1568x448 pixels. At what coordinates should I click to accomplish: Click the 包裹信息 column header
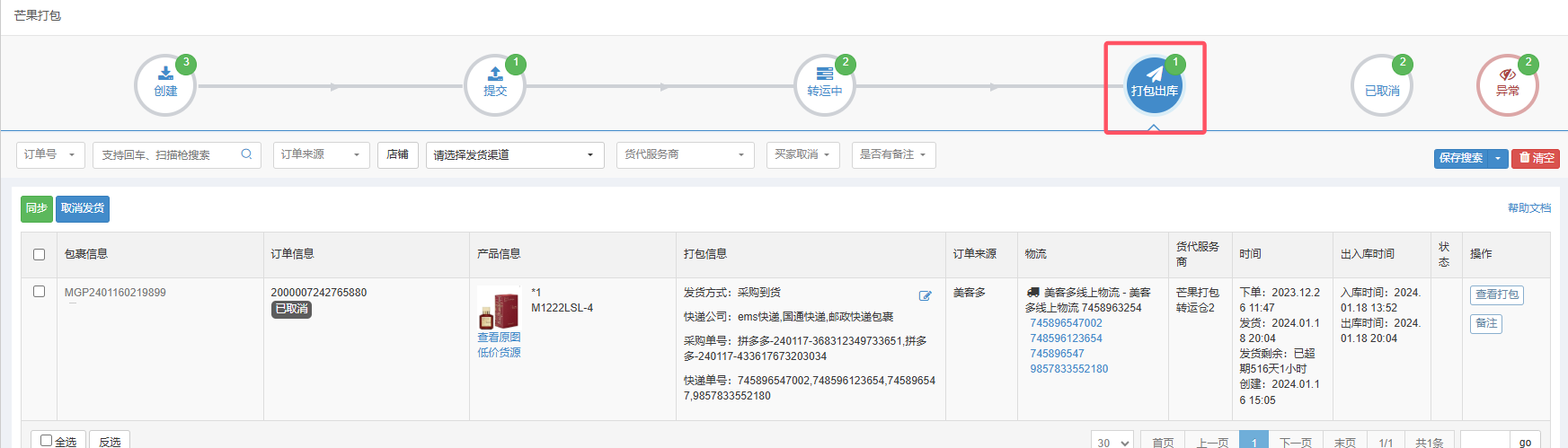tap(86, 254)
